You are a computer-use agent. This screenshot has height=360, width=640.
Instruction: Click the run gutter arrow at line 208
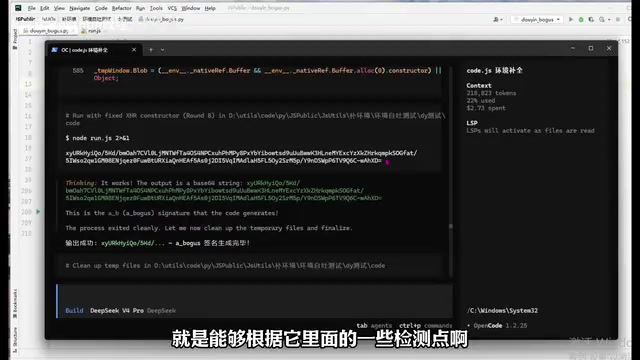38,212
